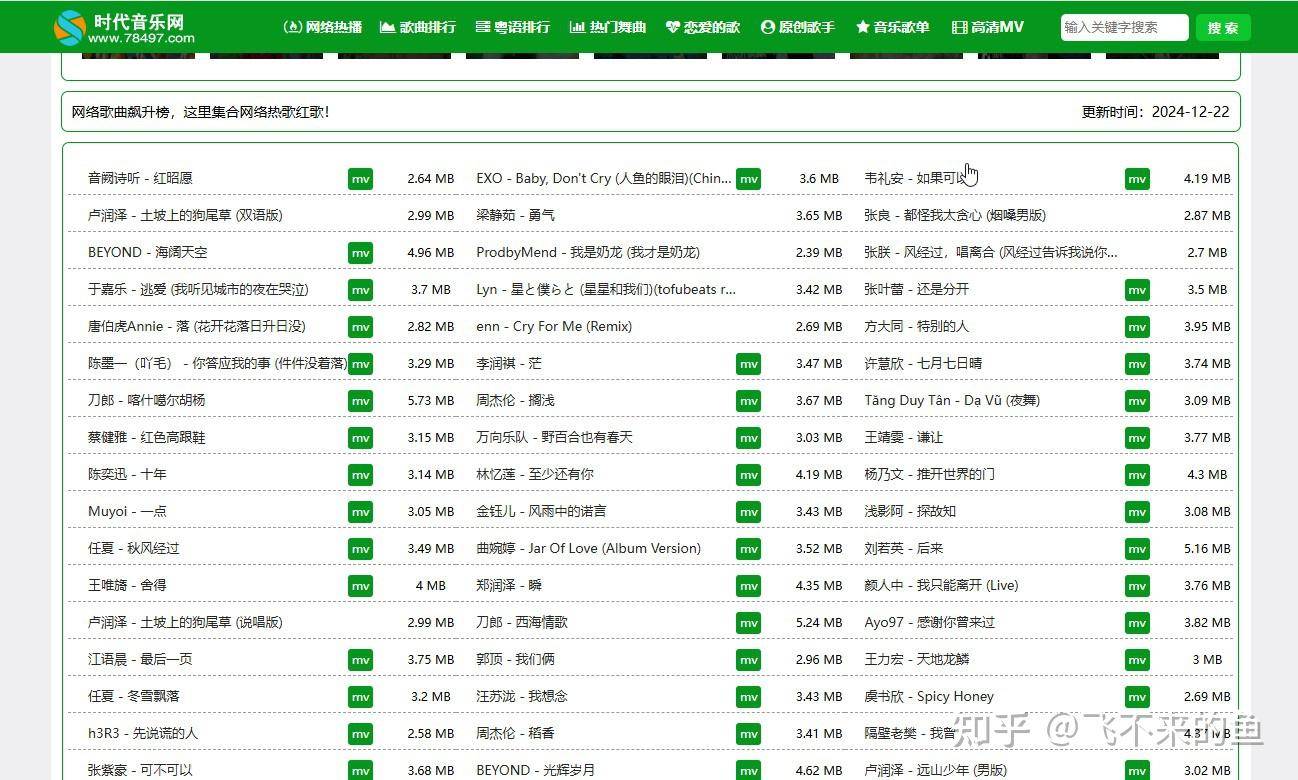Screen dimensions: 1298x780
Task: Open the 粤语排行 menu item
Action: click(x=512, y=27)
